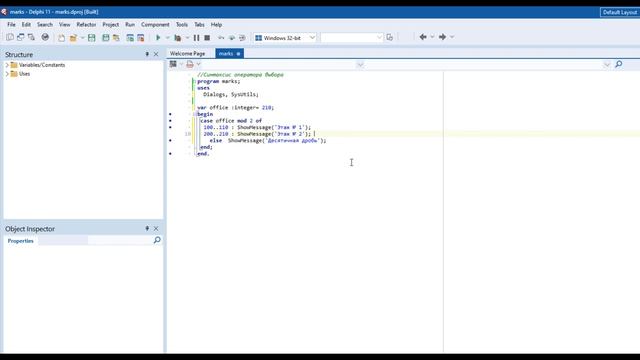Click the Step Over debug icon
Screen dimensions: 640x360
(231, 38)
